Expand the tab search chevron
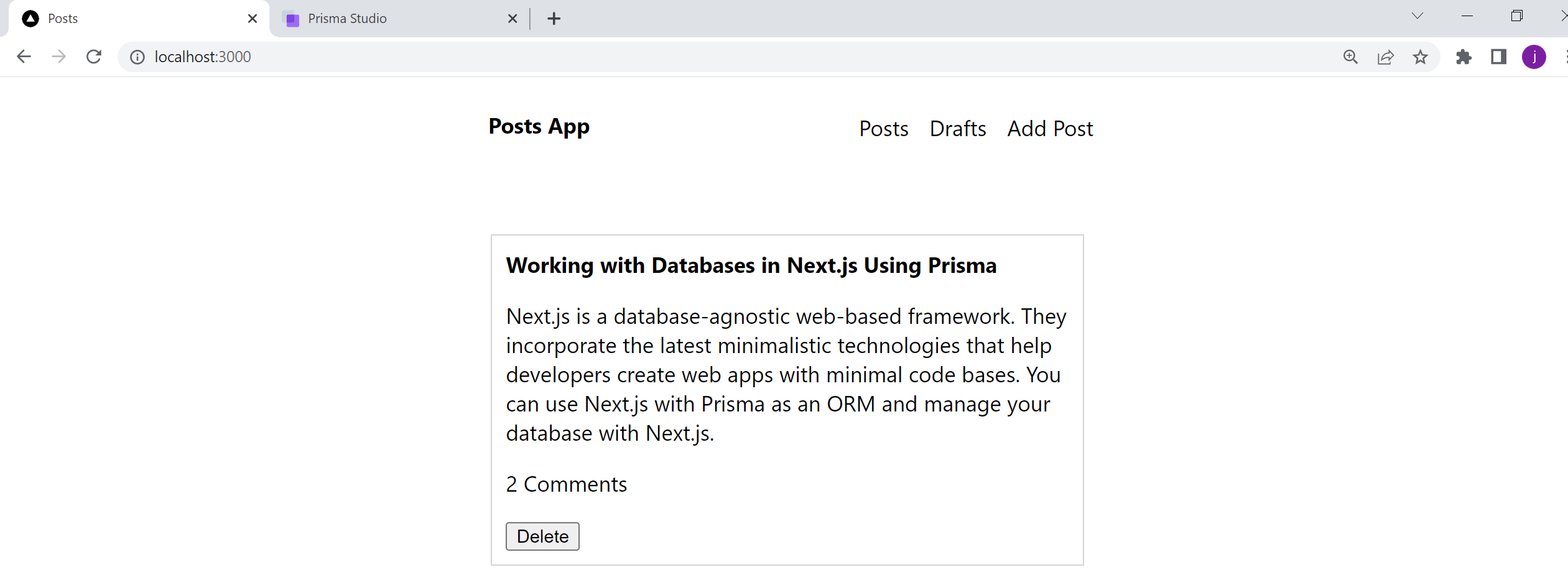The height and width of the screenshot is (570, 1568). click(x=1417, y=16)
